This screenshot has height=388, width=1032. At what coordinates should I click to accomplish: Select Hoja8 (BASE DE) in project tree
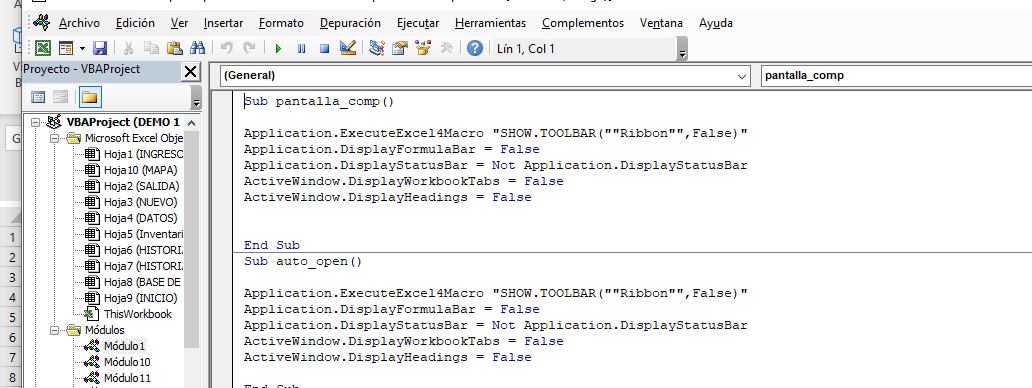click(x=142, y=282)
